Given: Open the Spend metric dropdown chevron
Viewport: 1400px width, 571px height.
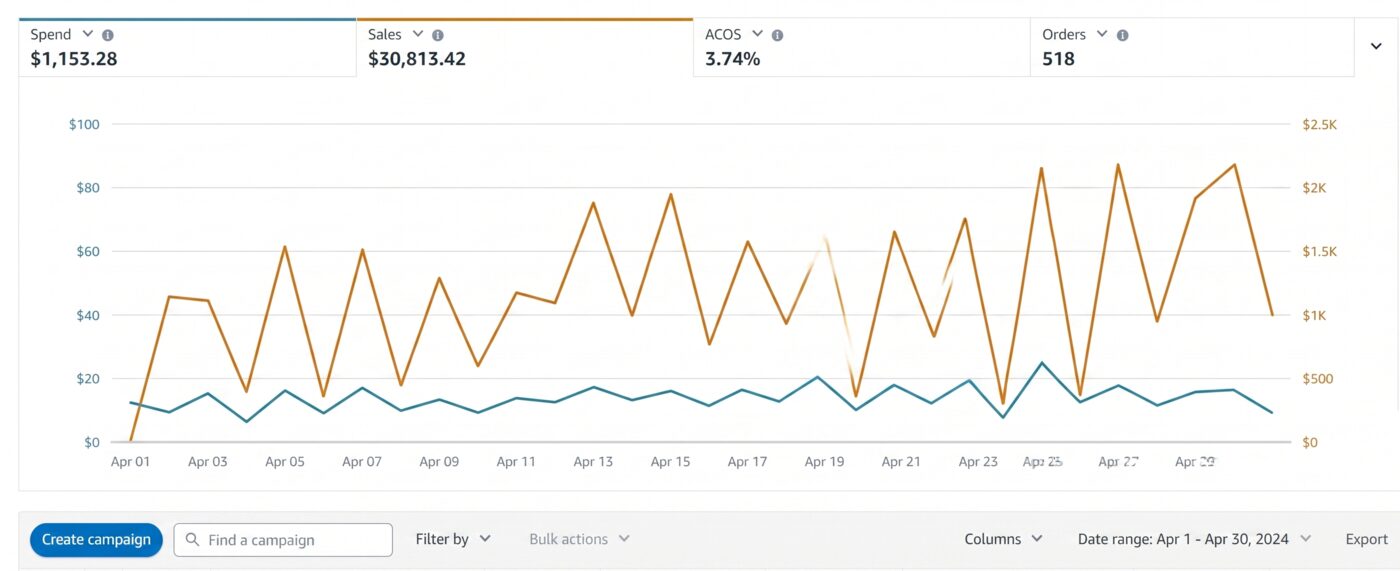Looking at the screenshot, I should pyautogui.click(x=87, y=34).
